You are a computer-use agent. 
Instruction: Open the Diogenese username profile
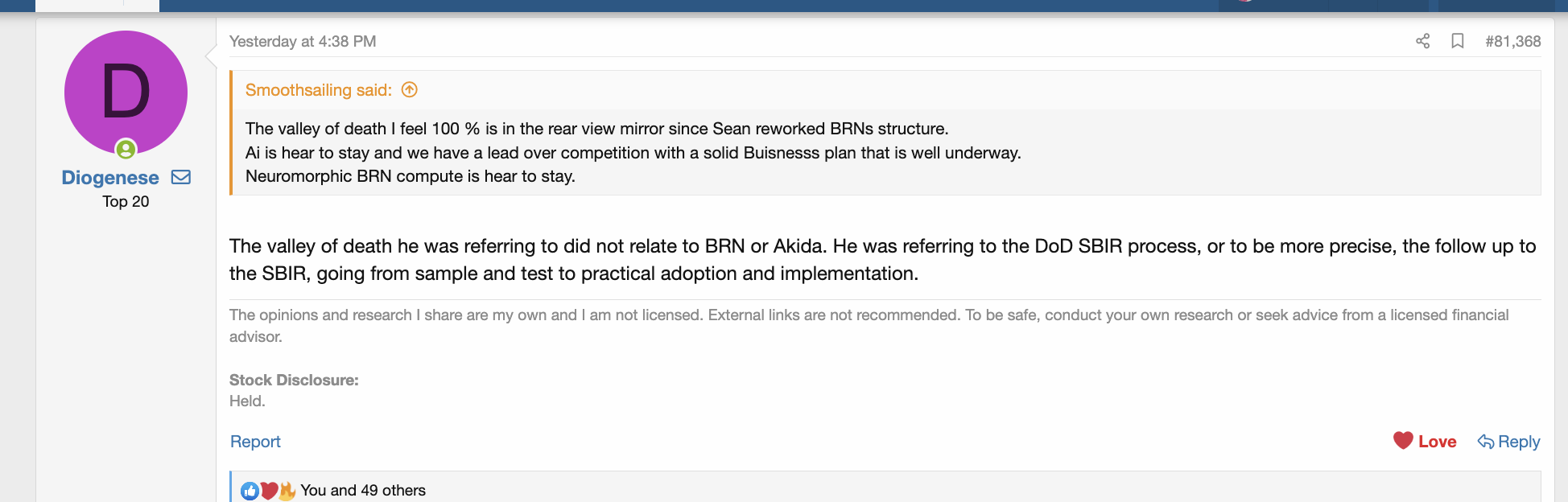(110, 177)
